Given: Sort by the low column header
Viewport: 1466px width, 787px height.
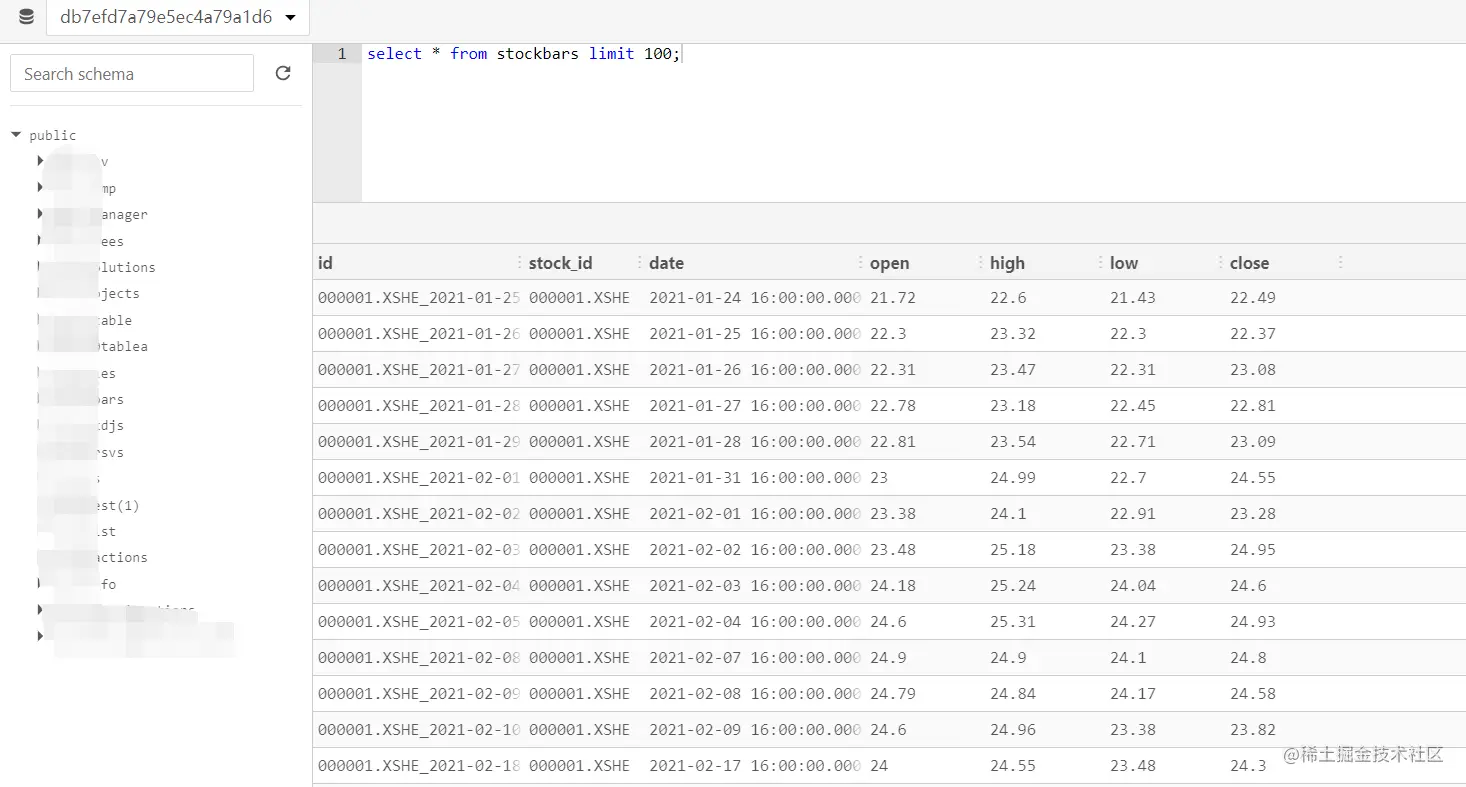Looking at the screenshot, I should [1124, 263].
